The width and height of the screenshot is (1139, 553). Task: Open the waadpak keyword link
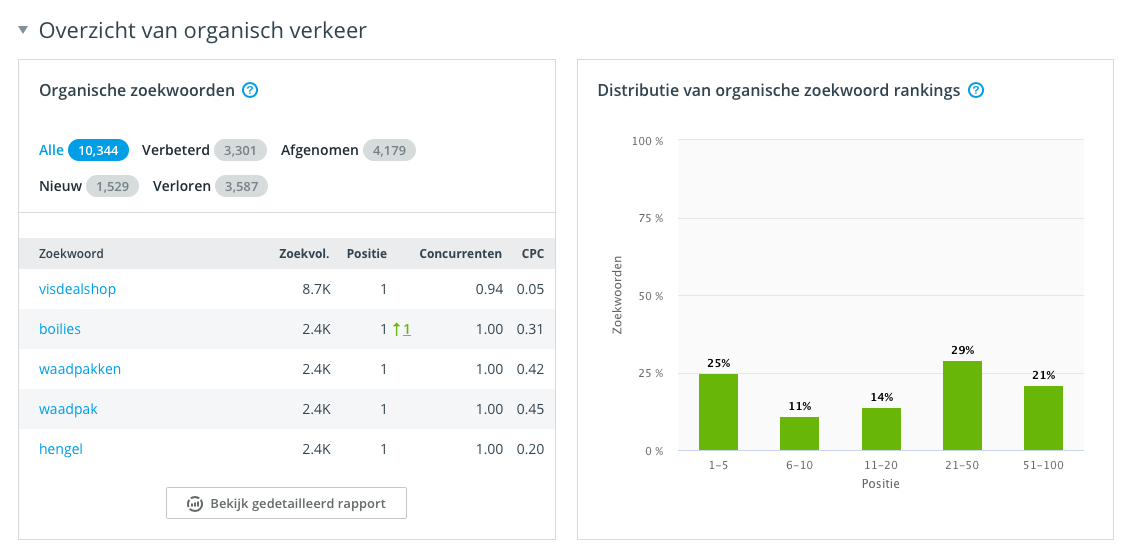click(x=68, y=409)
